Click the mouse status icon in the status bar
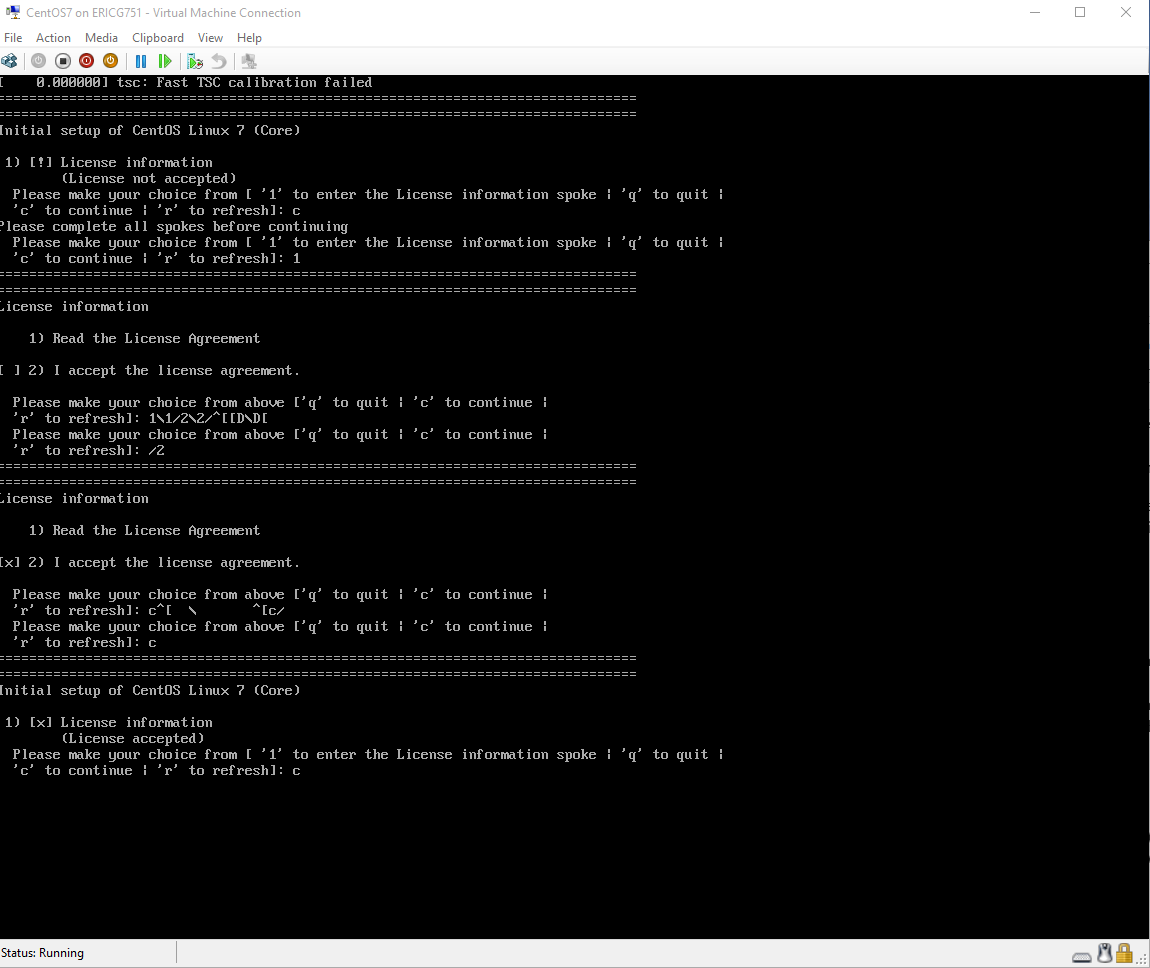The width and height of the screenshot is (1150, 968). pyautogui.click(x=1105, y=953)
